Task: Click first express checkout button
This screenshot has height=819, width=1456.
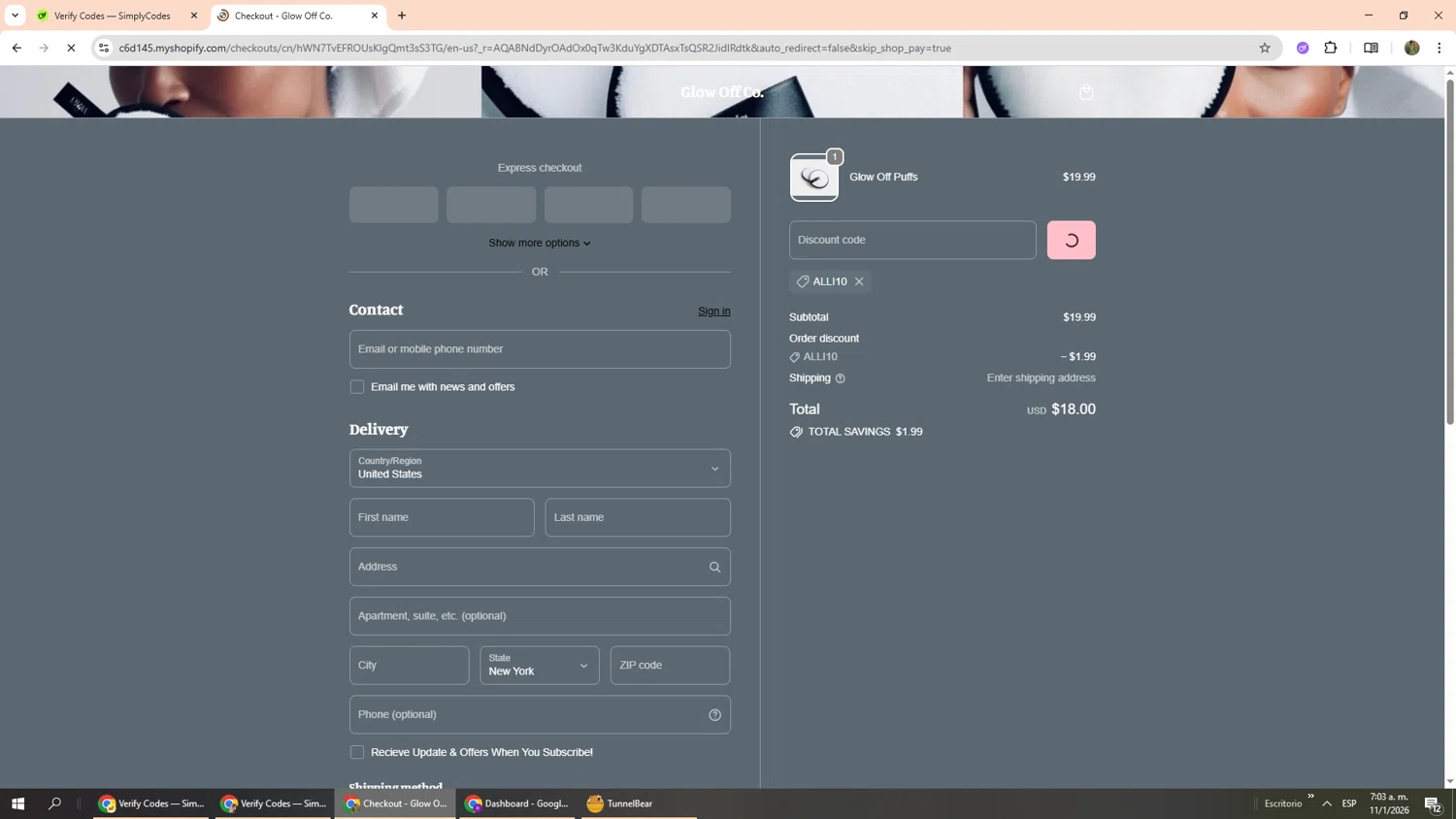Action: (394, 205)
